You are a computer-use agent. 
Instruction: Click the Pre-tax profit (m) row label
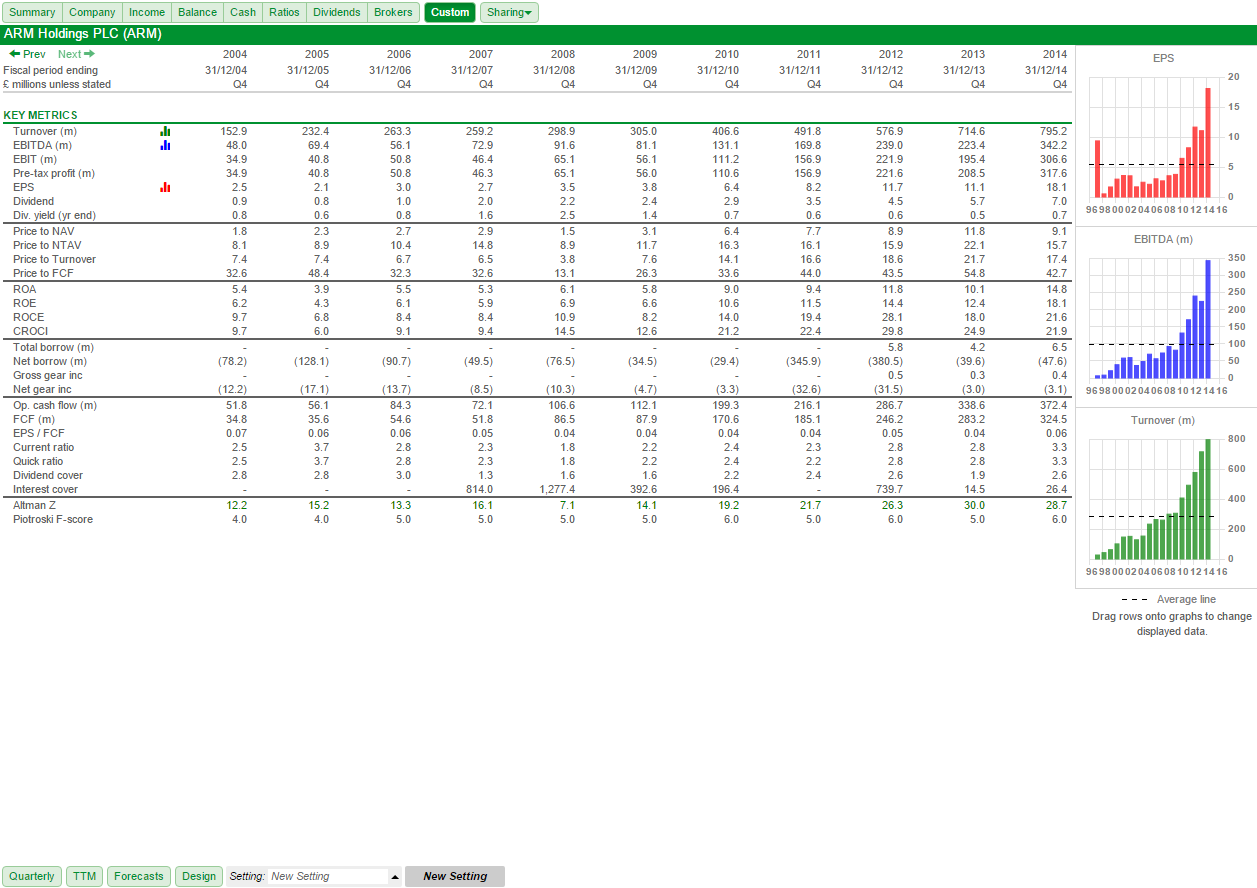(x=54, y=173)
